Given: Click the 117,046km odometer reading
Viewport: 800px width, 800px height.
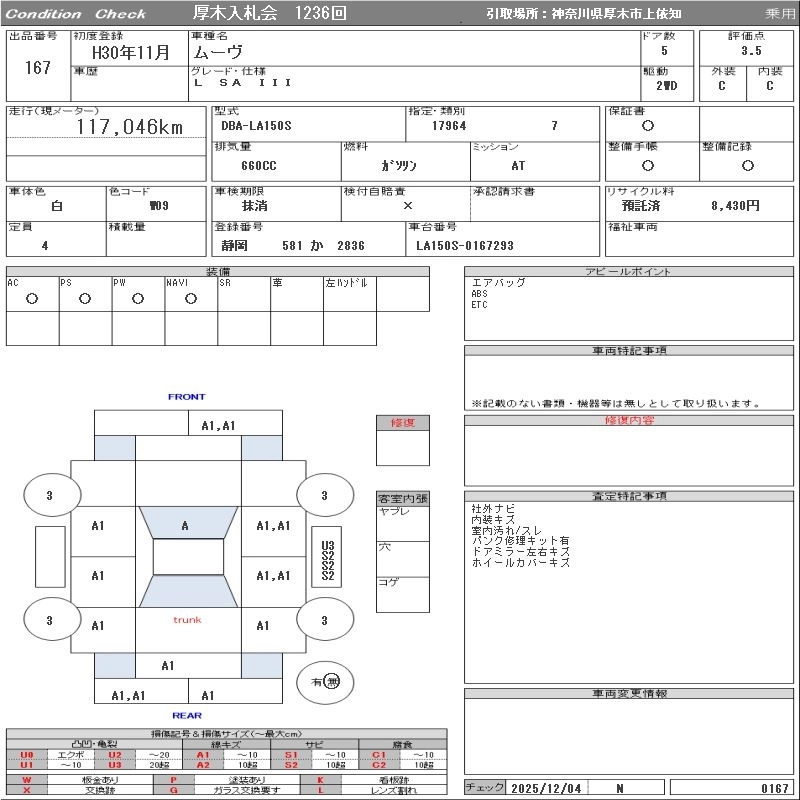Looking at the screenshot, I should pos(130,127).
